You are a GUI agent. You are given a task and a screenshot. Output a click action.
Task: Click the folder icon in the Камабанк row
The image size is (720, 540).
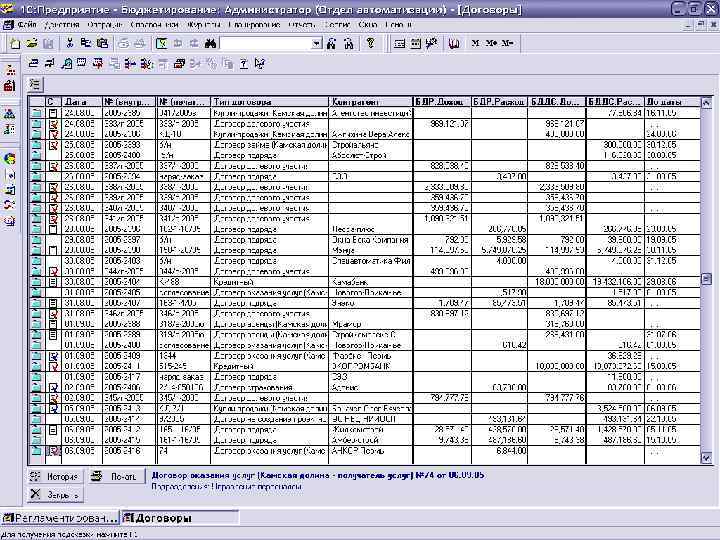[x=36, y=281]
